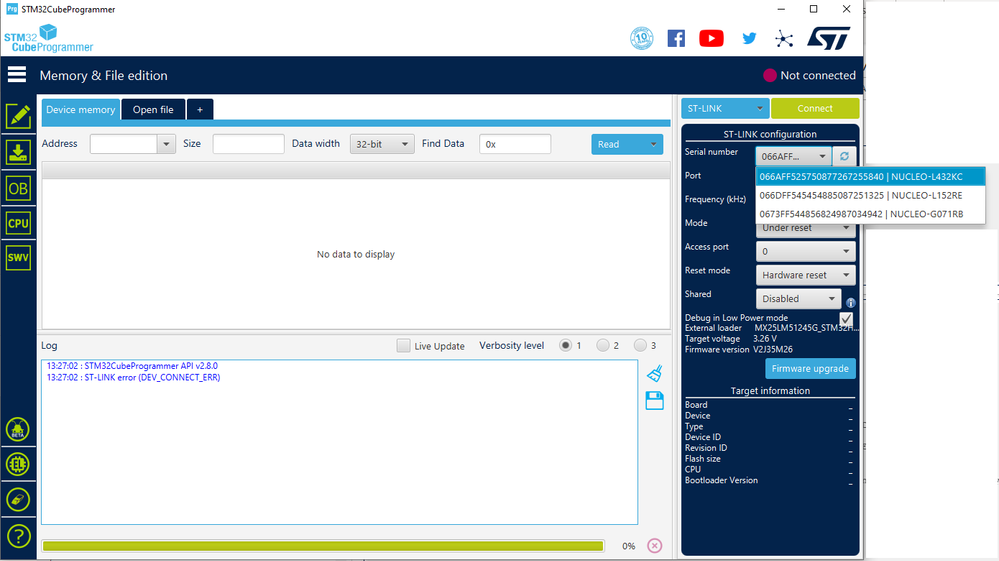The height and width of the screenshot is (561, 999).
Task: Click the eraser icon in sidebar
Action: [18, 499]
